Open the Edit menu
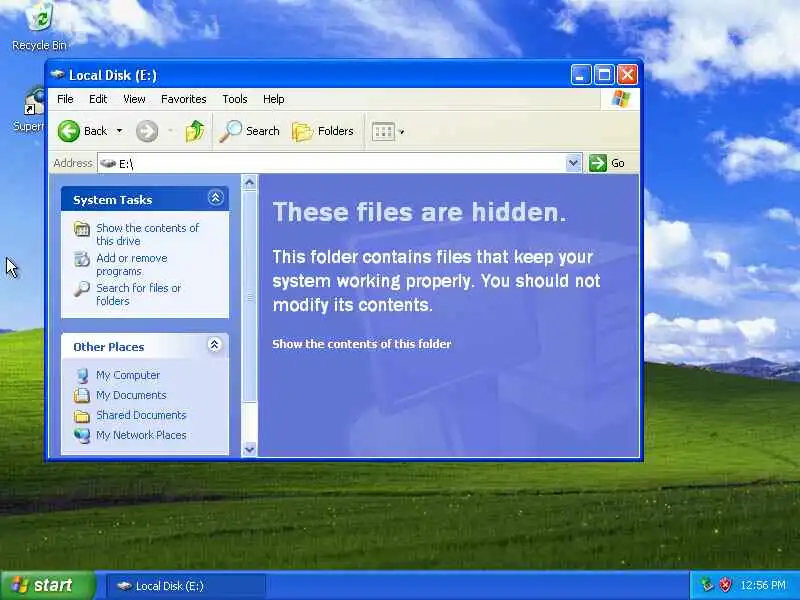The image size is (800, 600). (98, 99)
